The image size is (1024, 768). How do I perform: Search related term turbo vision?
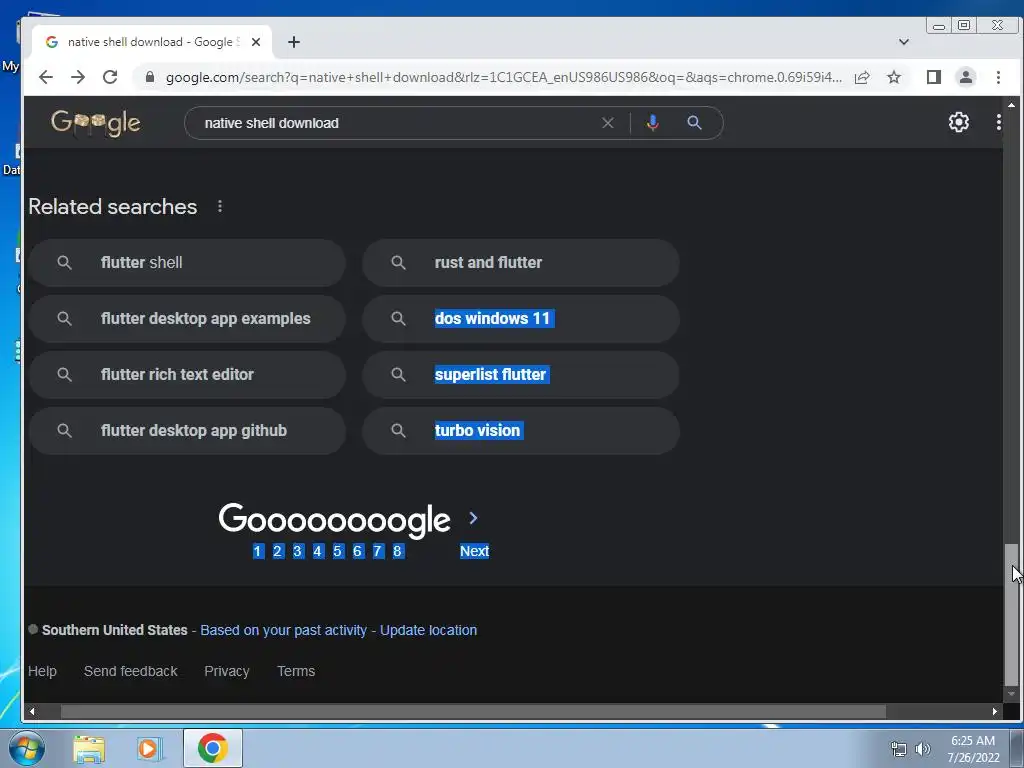[520, 431]
